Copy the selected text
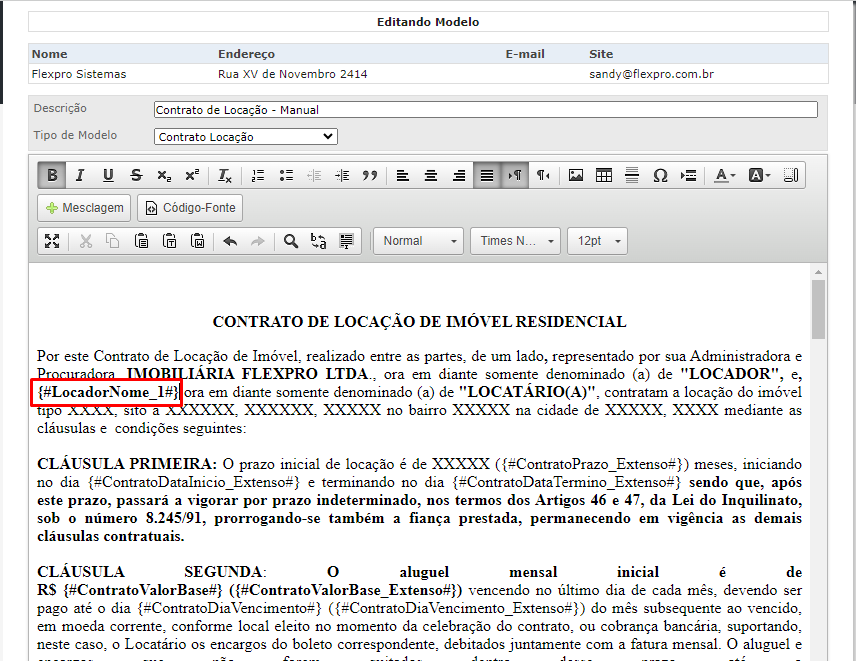Image resolution: width=856 pixels, height=661 pixels. point(113,241)
